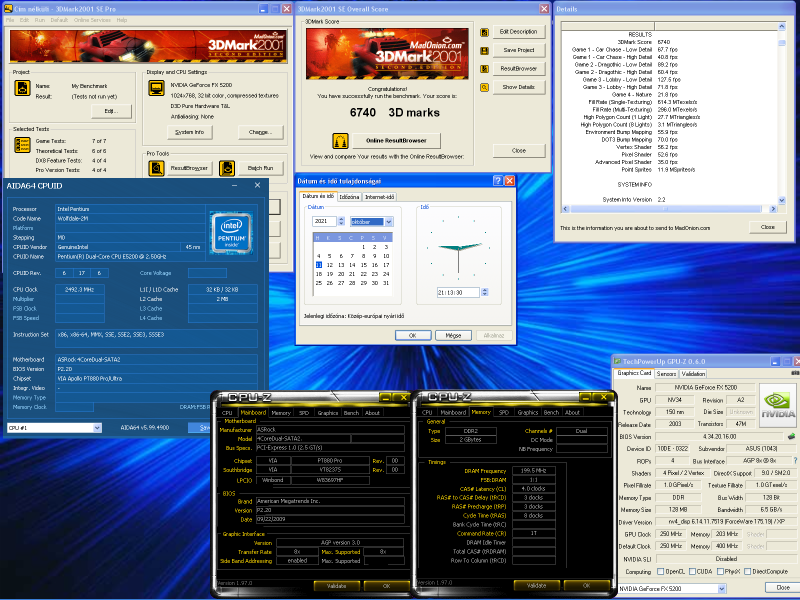This screenshot has height=600, width=800.
Task: Enable the DirectCompute checkbox in GPU-Z
Action: tap(747, 571)
